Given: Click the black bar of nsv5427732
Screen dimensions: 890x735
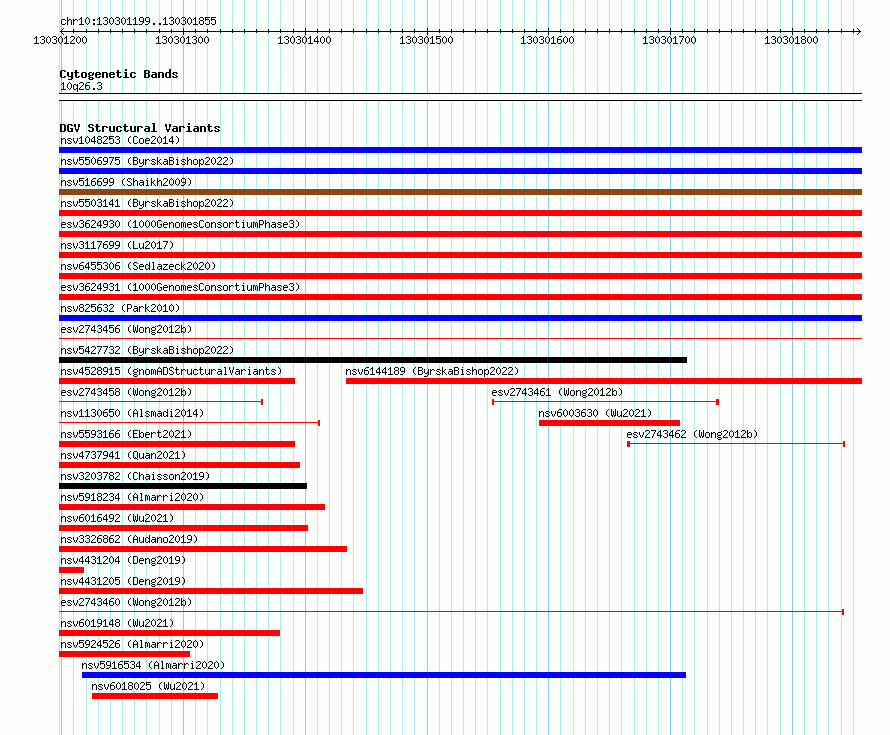Looking at the screenshot, I should [x=373, y=360].
